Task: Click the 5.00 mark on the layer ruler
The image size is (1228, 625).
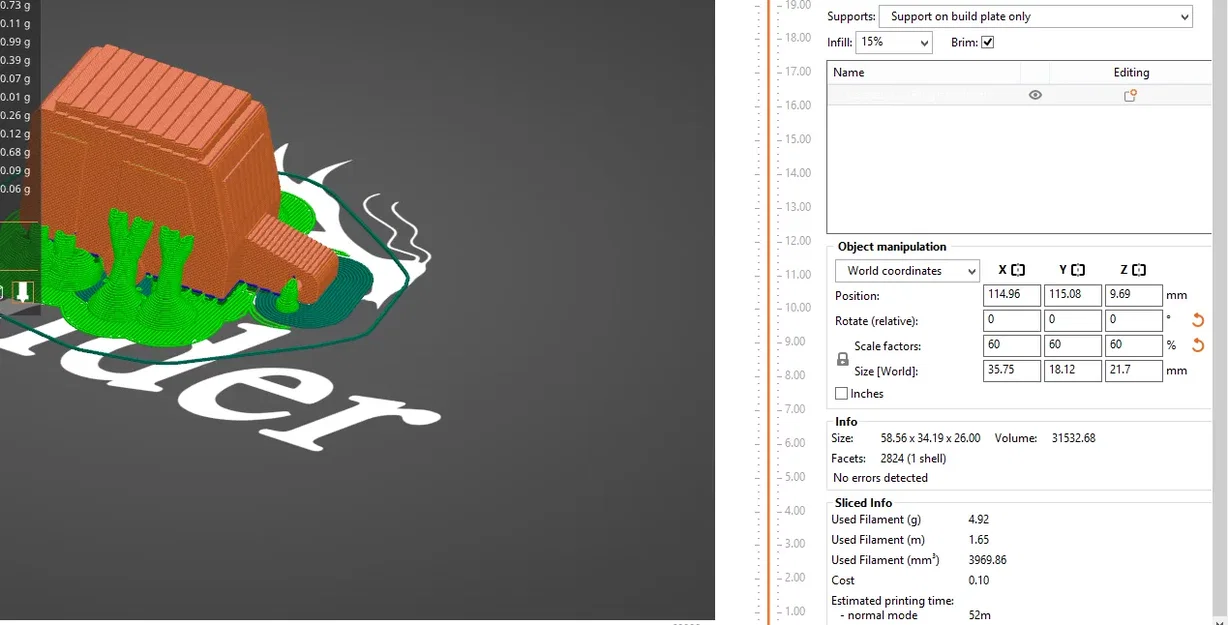Action: click(x=795, y=477)
